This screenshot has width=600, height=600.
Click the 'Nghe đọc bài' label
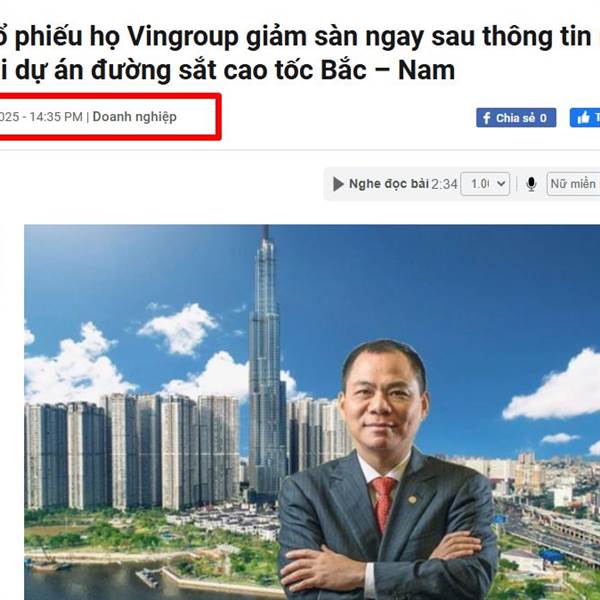(389, 184)
